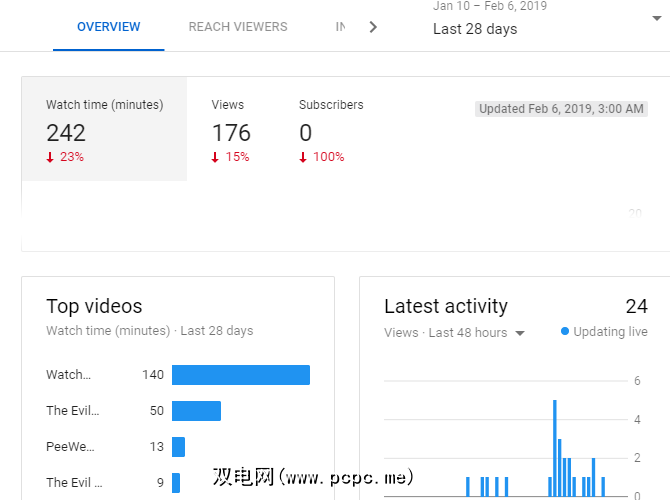Click the 242 watch time value
670x500 pixels.
66,133
